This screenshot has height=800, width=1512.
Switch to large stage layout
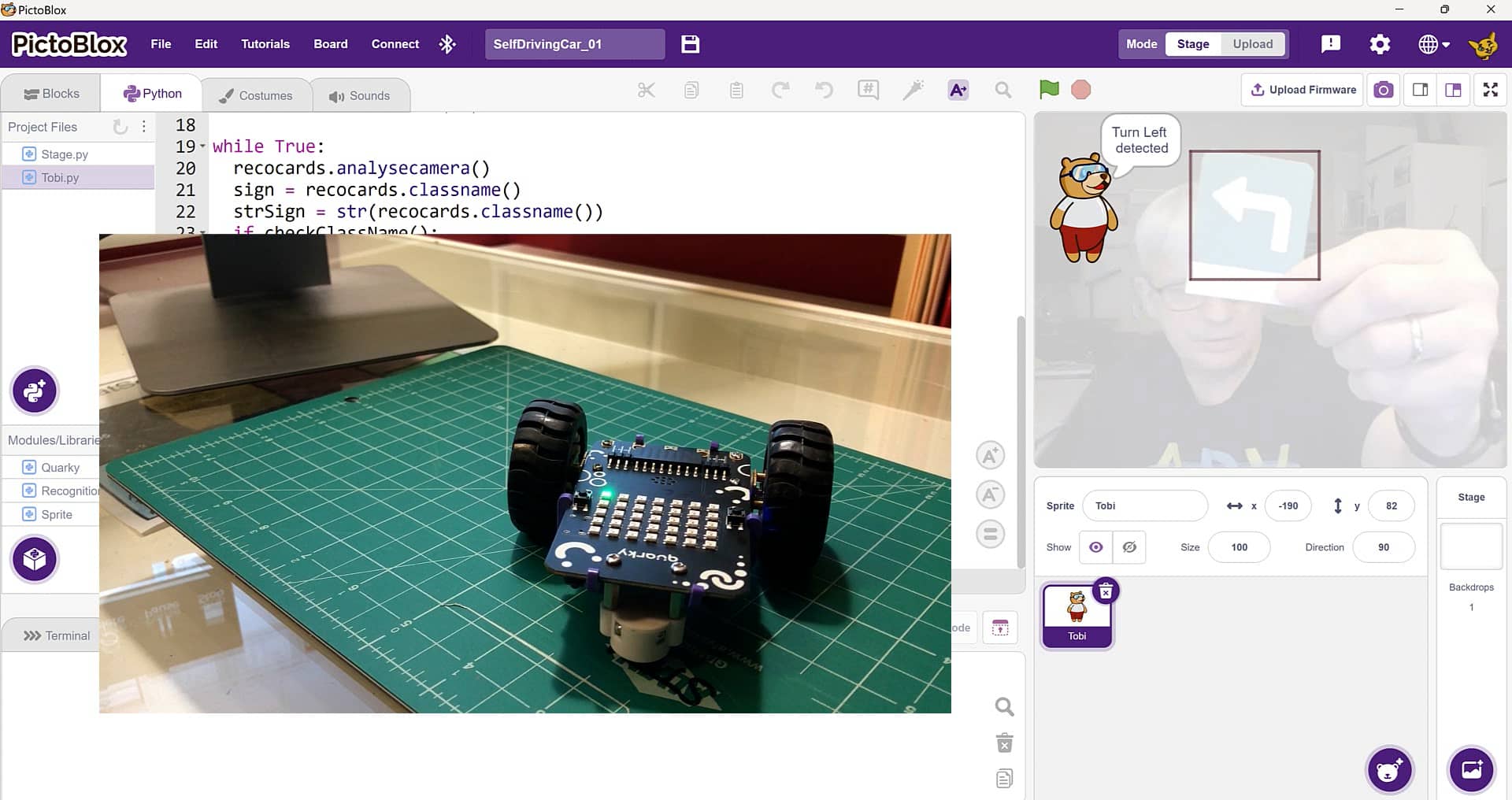coord(1454,90)
